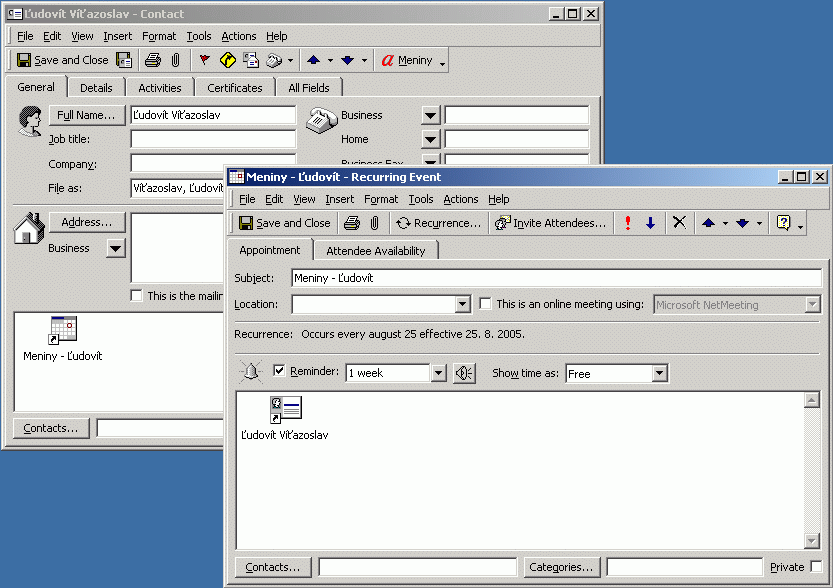The height and width of the screenshot is (588, 833).
Task: Open the Details tab in Contact window
Action: pyautogui.click(x=96, y=88)
